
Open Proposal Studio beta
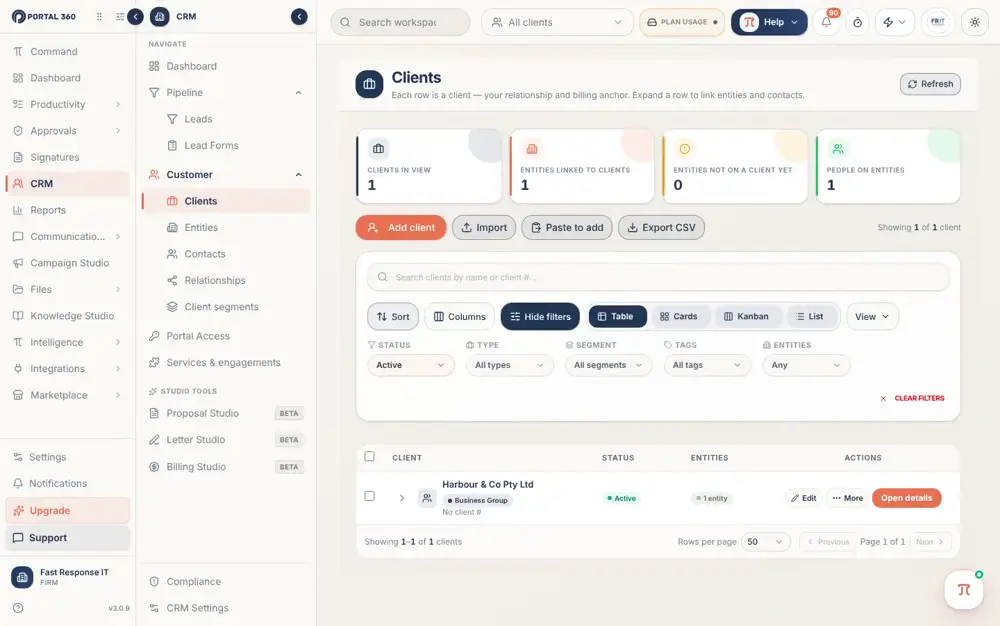[226, 414]
